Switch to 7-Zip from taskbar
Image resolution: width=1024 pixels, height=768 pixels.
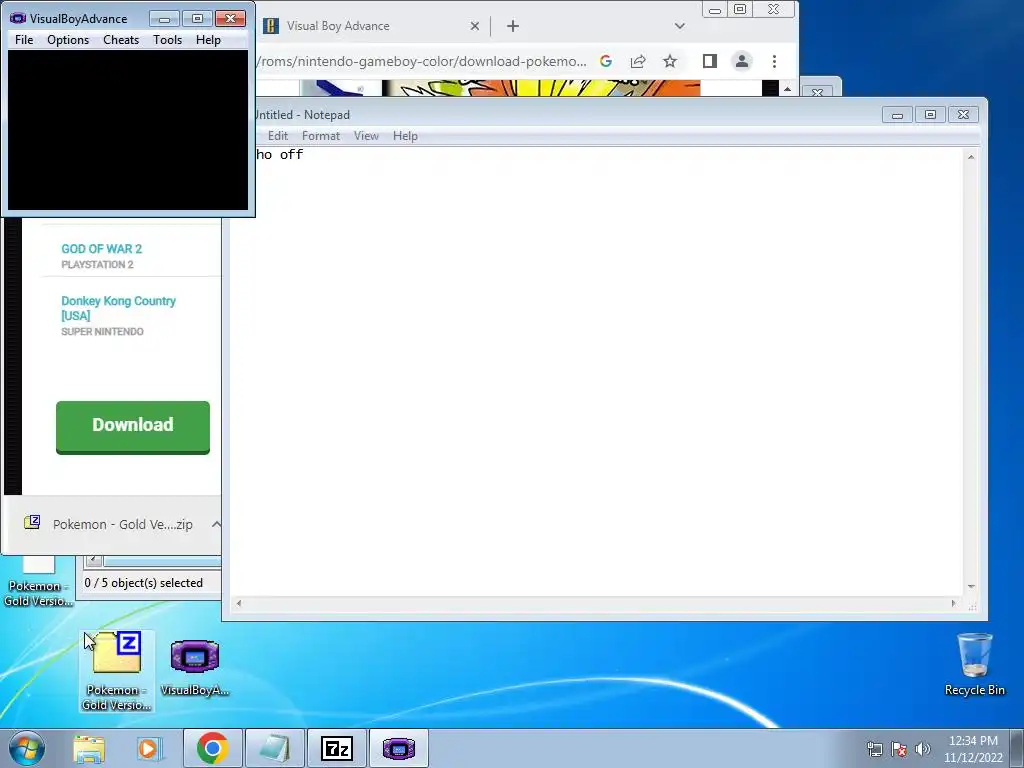coord(337,748)
